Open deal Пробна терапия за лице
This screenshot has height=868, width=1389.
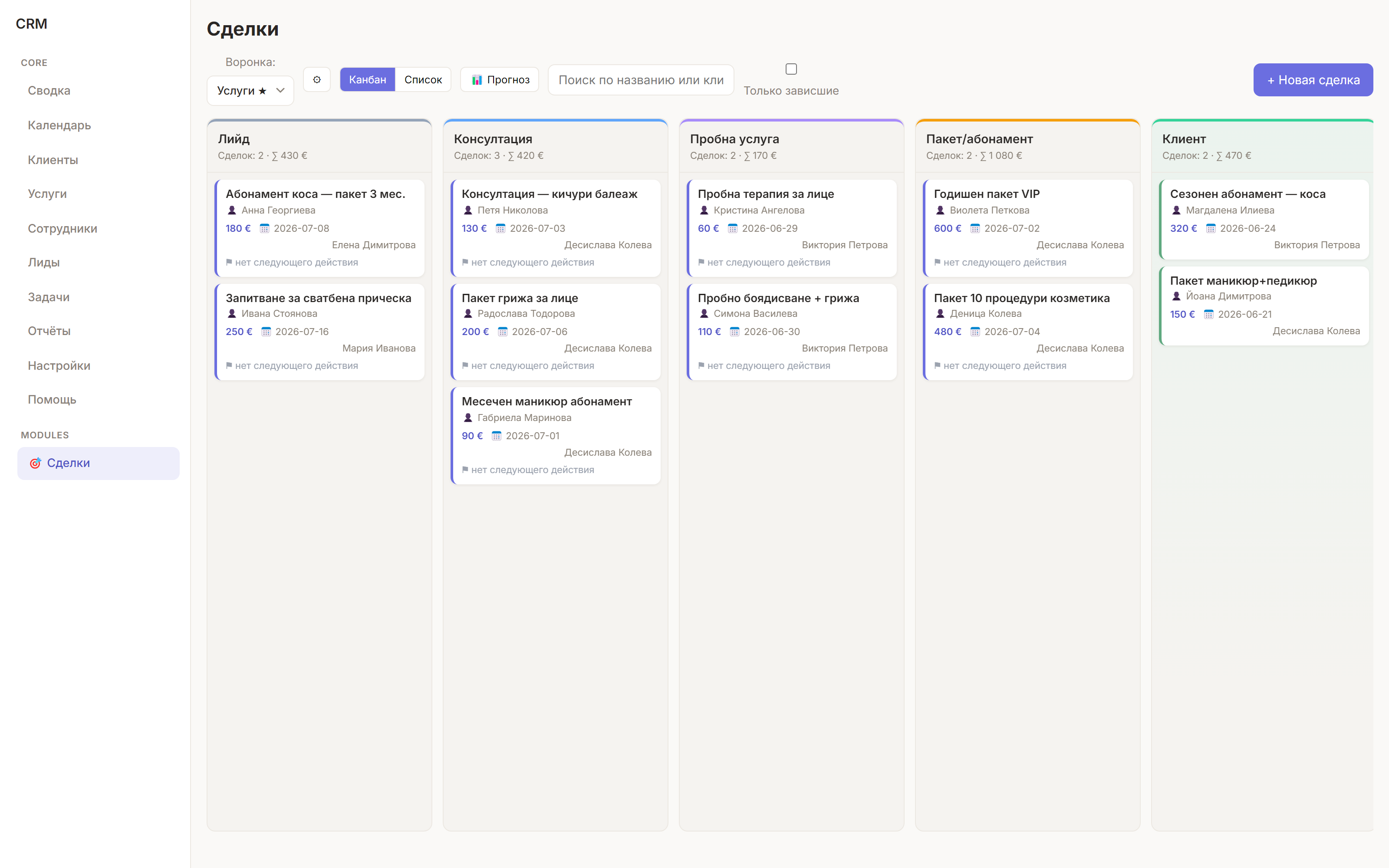(x=791, y=228)
